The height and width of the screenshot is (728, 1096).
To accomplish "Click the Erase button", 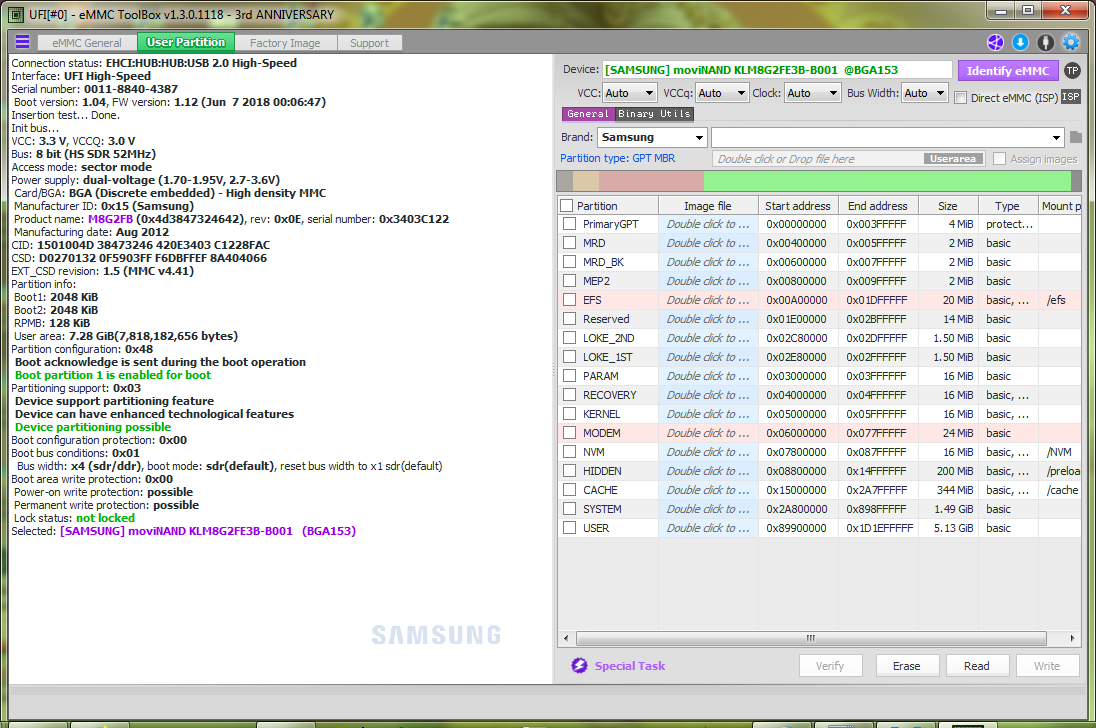I will 907,666.
